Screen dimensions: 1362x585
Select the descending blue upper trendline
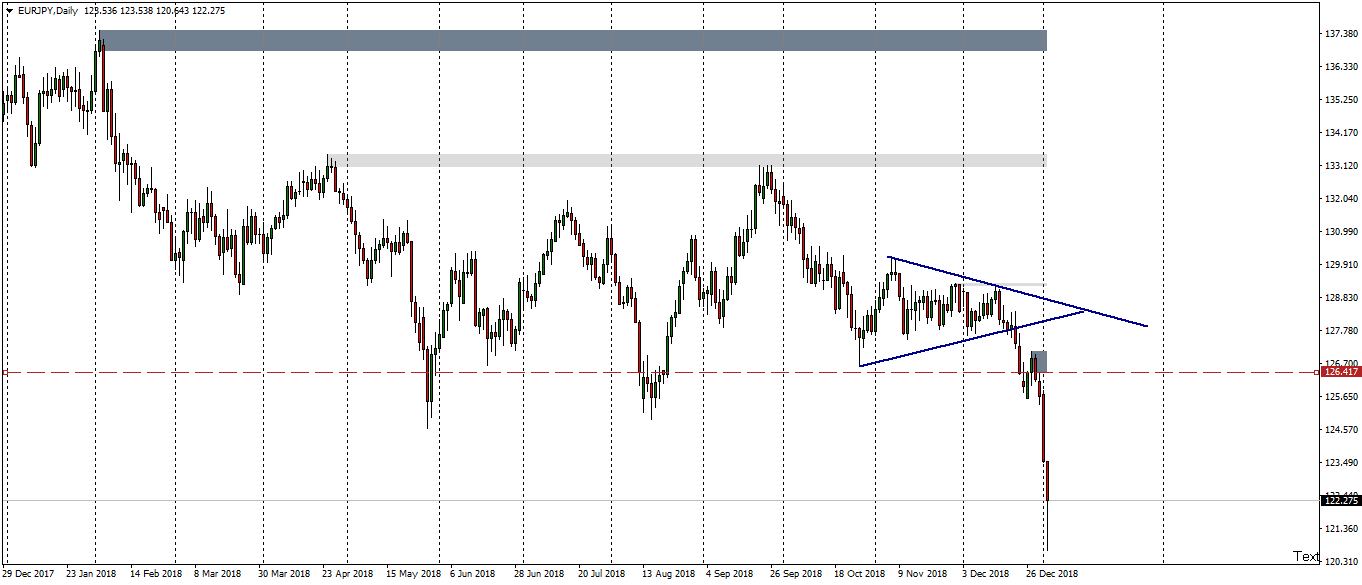coord(1017,292)
